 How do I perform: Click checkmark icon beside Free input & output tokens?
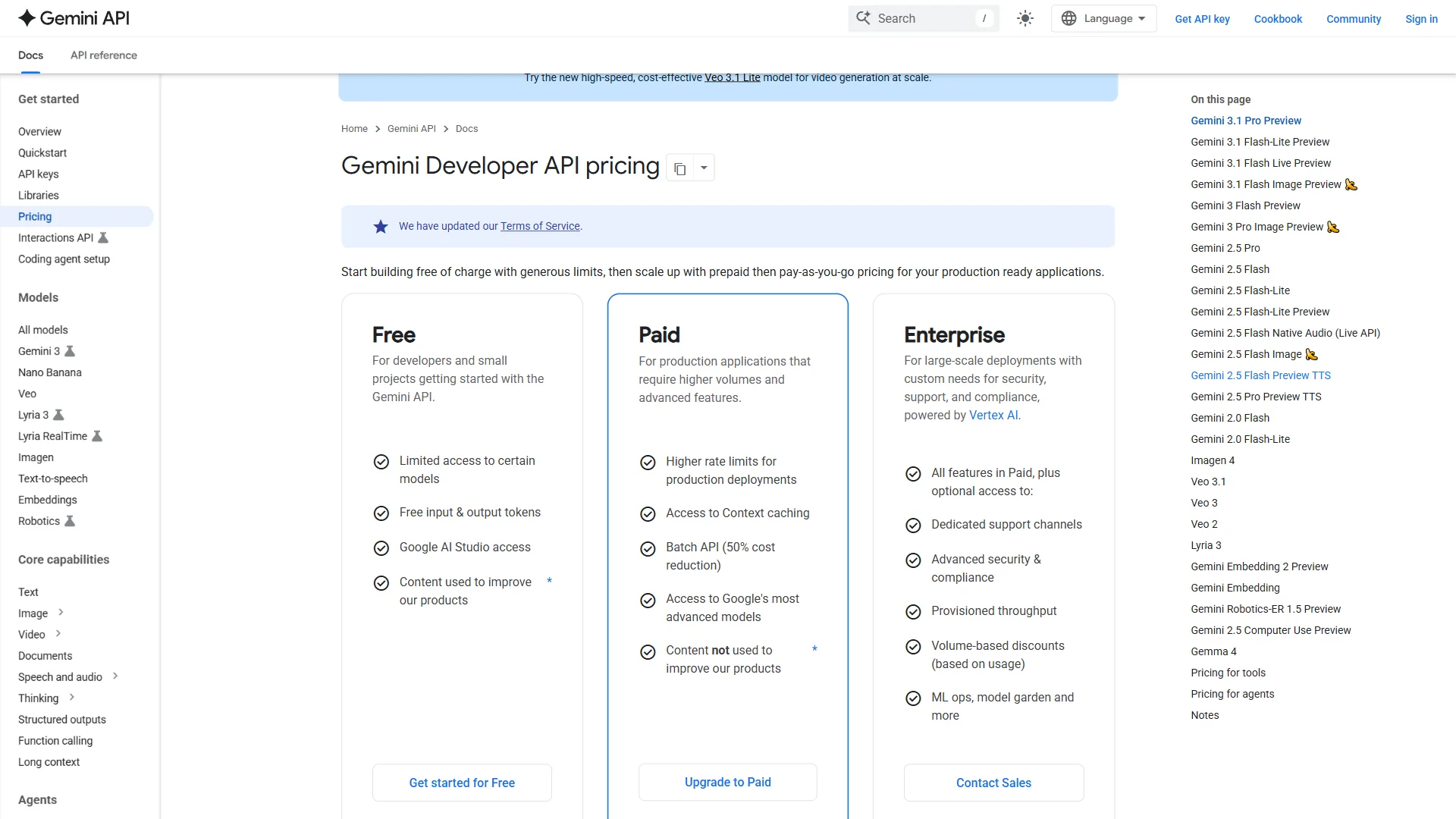tap(381, 513)
